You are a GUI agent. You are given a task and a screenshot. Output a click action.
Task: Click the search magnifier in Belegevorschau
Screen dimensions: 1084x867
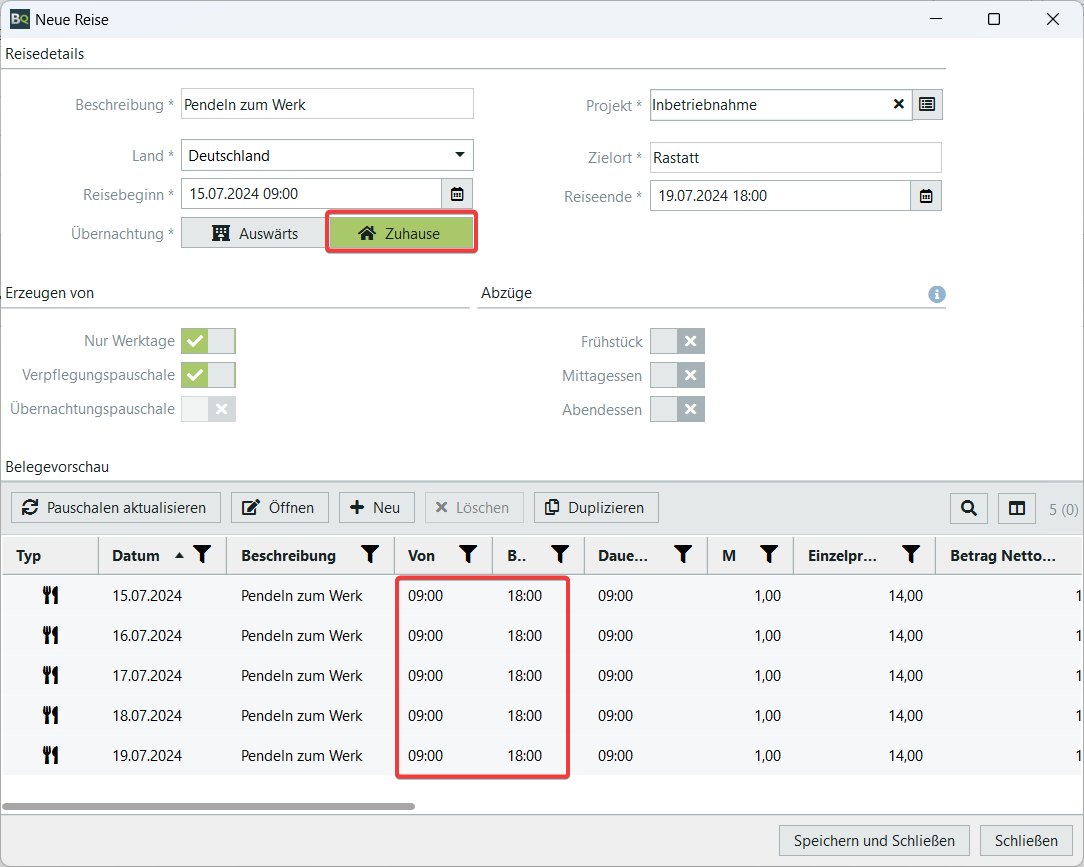click(968, 508)
